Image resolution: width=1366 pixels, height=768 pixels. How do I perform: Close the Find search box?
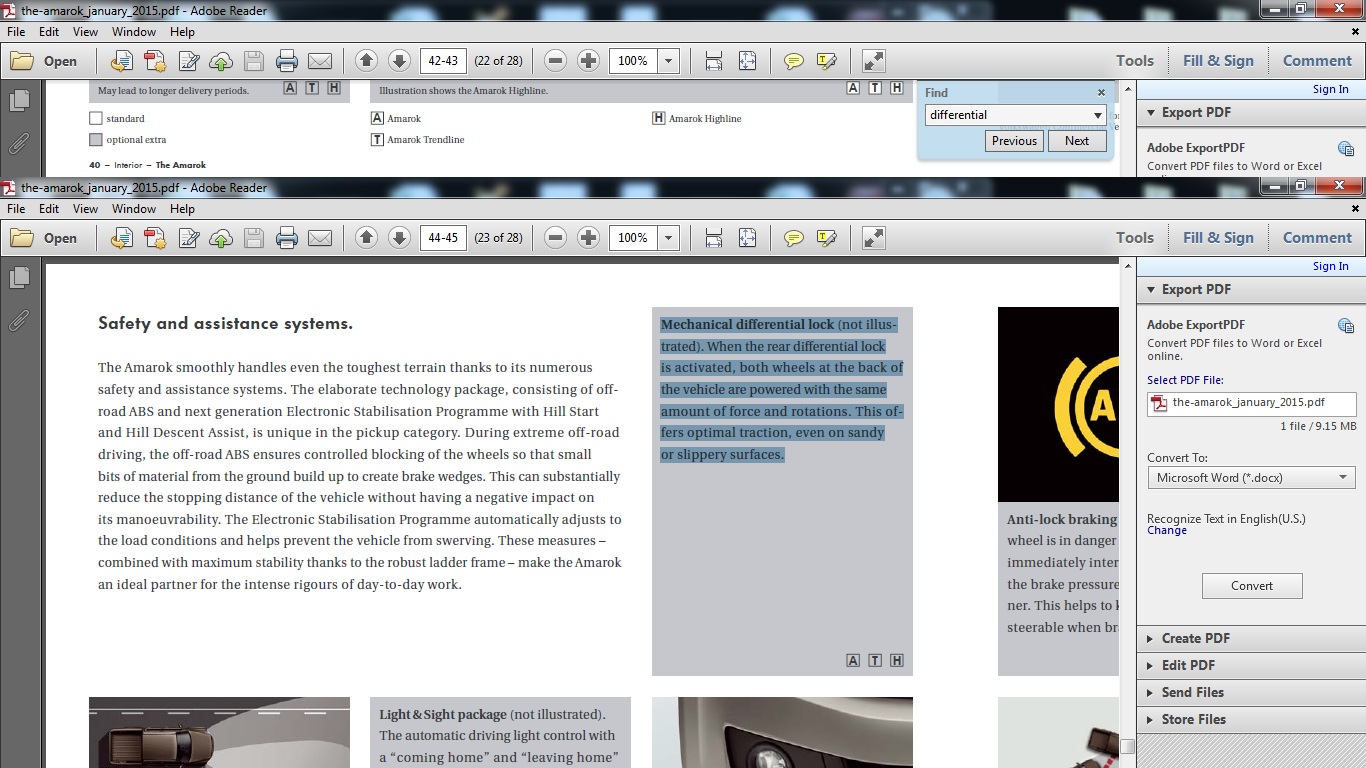coord(1101,92)
